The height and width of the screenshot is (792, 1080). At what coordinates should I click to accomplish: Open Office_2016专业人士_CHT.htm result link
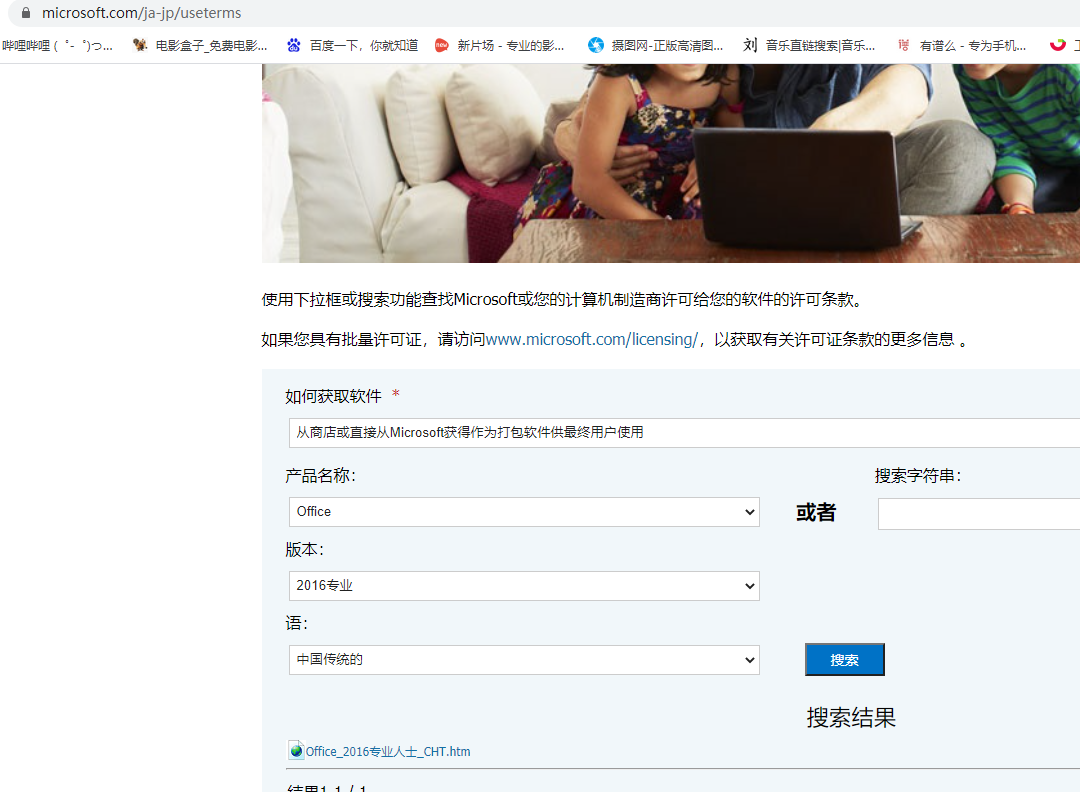pyautogui.click(x=388, y=751)
